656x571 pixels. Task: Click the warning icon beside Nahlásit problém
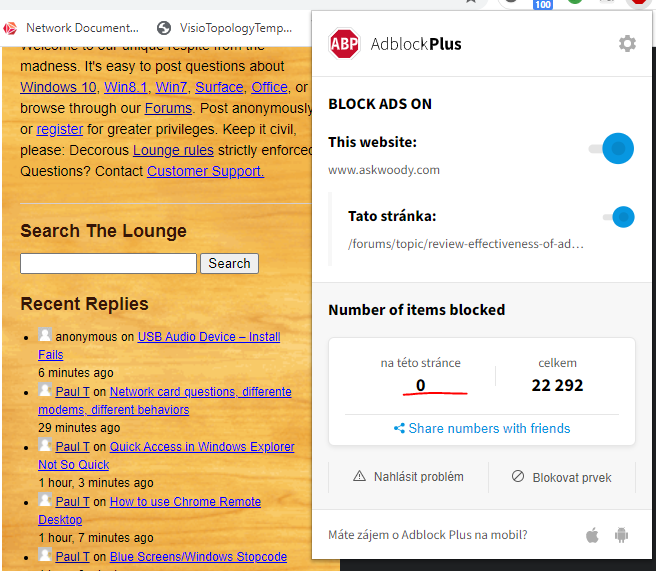(x=359, y=477)
